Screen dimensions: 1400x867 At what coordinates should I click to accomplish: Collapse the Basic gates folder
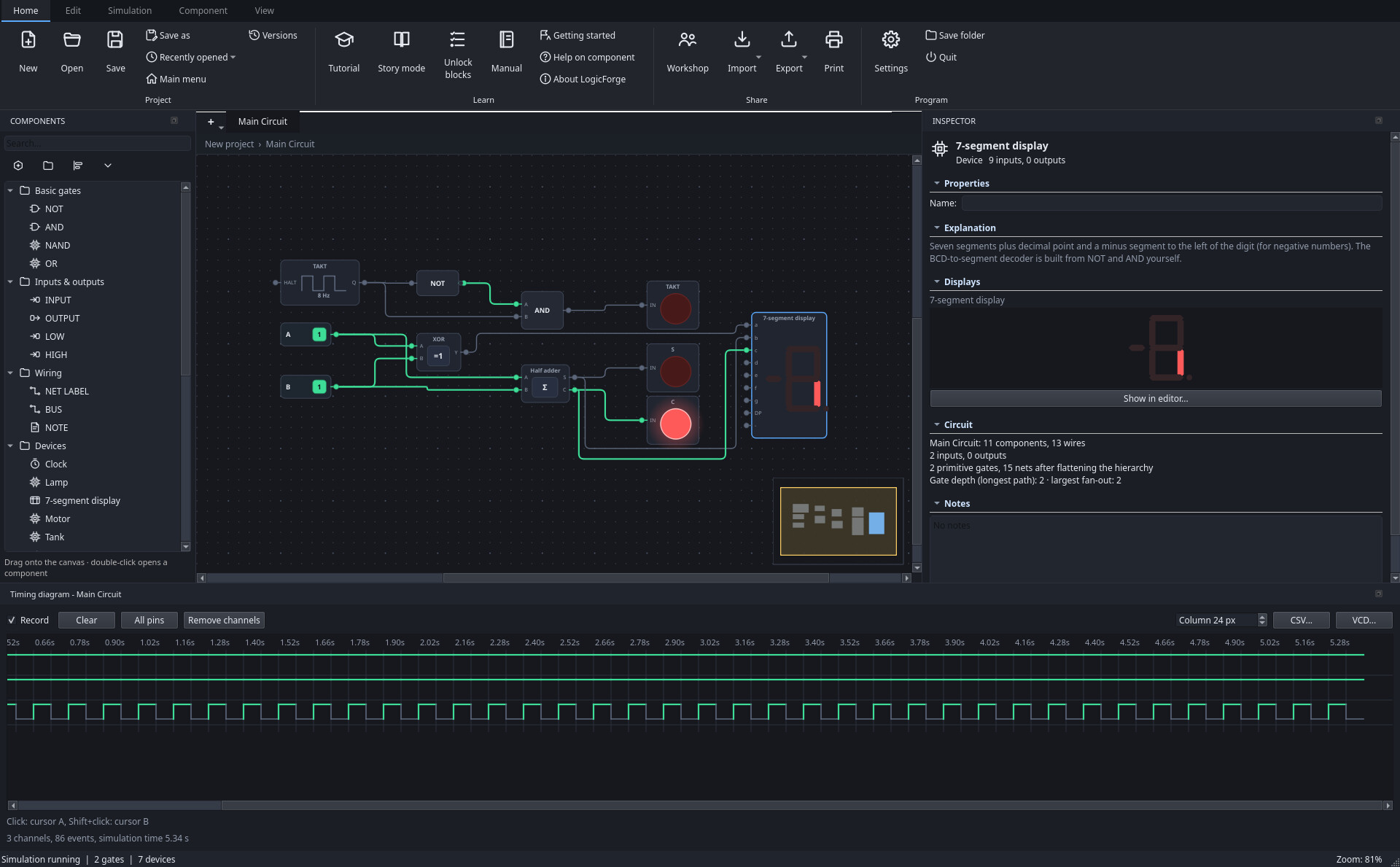(x=10, y=190)
